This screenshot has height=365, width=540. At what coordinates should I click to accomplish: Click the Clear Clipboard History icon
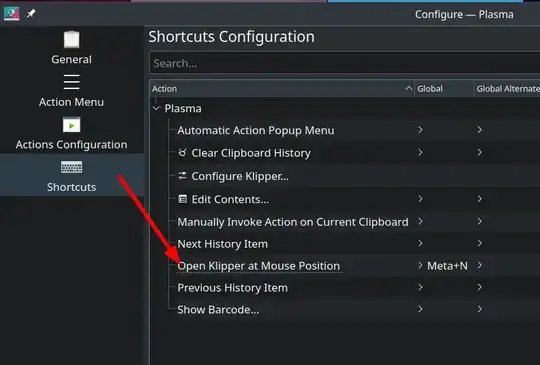click(182, 152)
